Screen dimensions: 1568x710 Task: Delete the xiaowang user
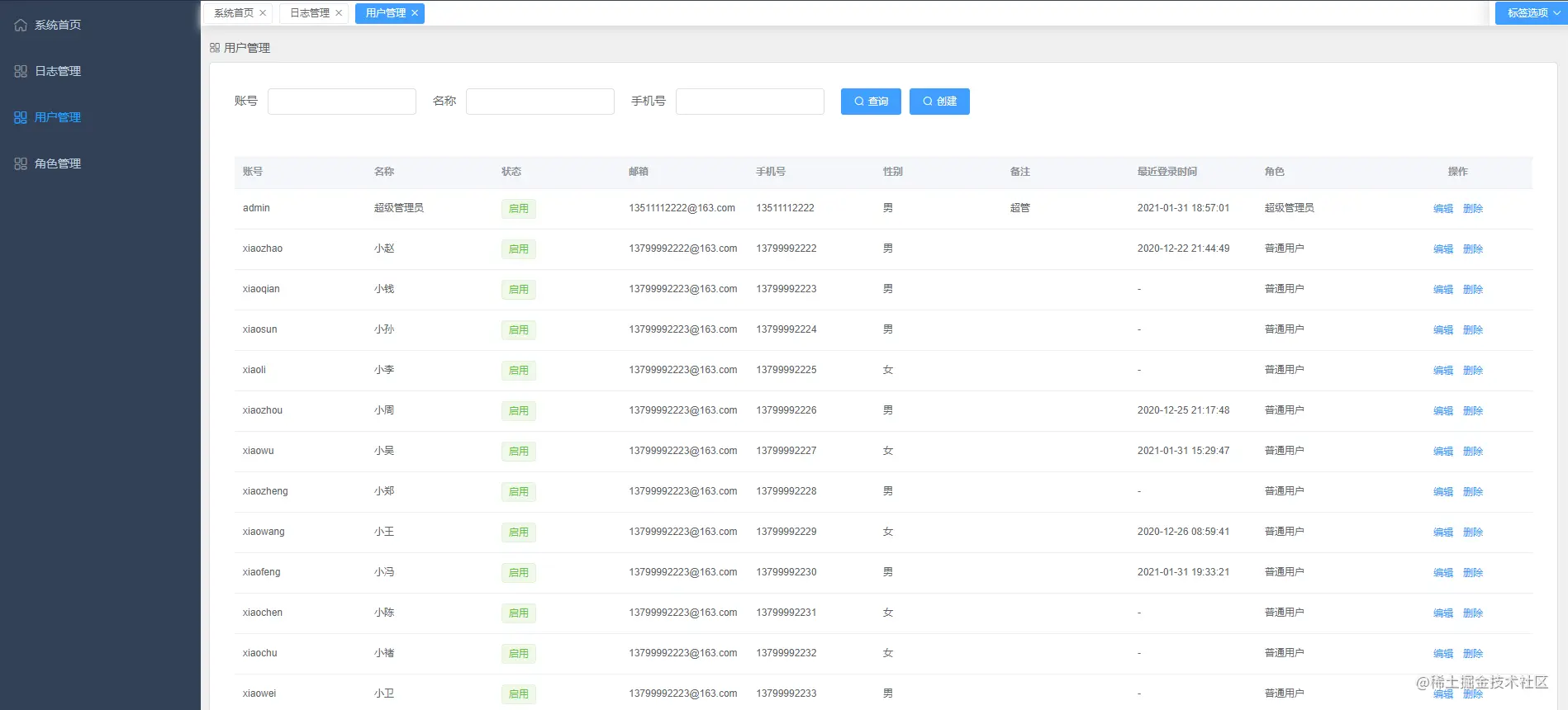point(1473,532)
